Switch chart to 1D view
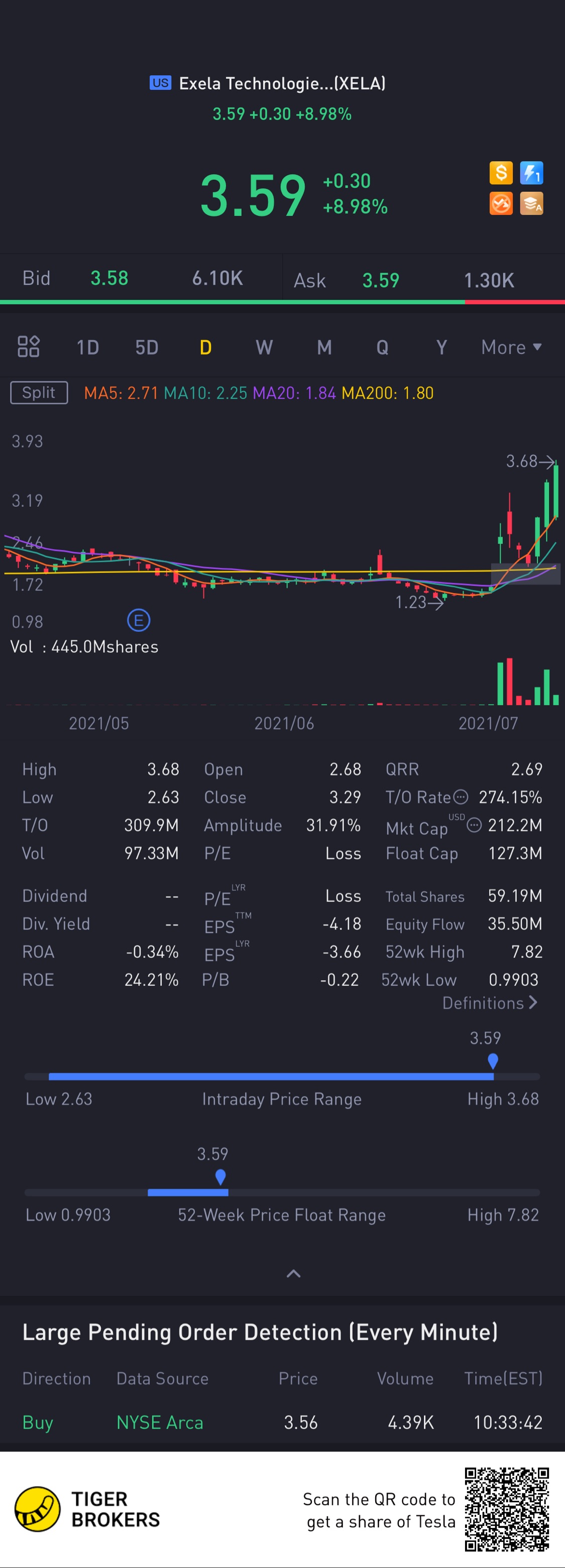The height and width of the screenshot is (1568, 565). (x=87, y=347)
